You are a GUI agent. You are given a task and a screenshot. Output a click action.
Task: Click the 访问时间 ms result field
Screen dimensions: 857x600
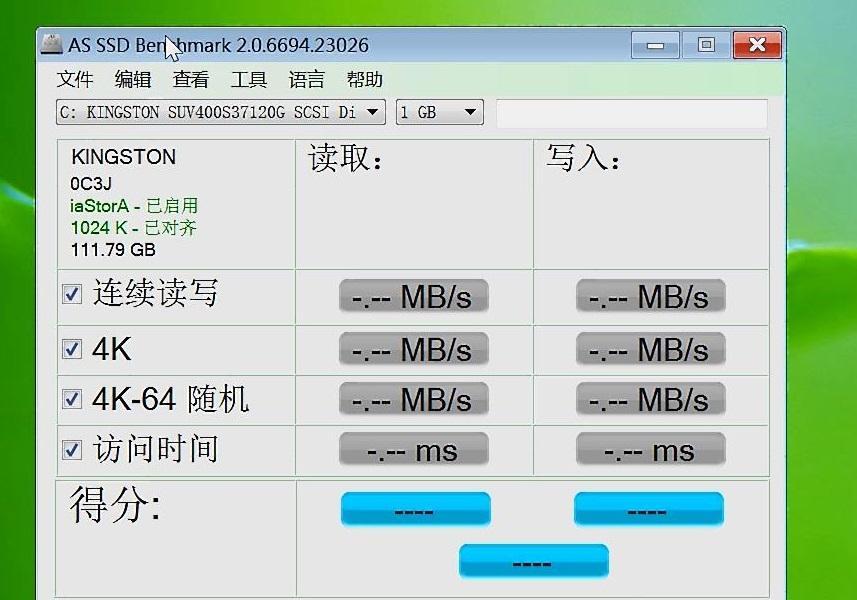[x=413, y=449]
